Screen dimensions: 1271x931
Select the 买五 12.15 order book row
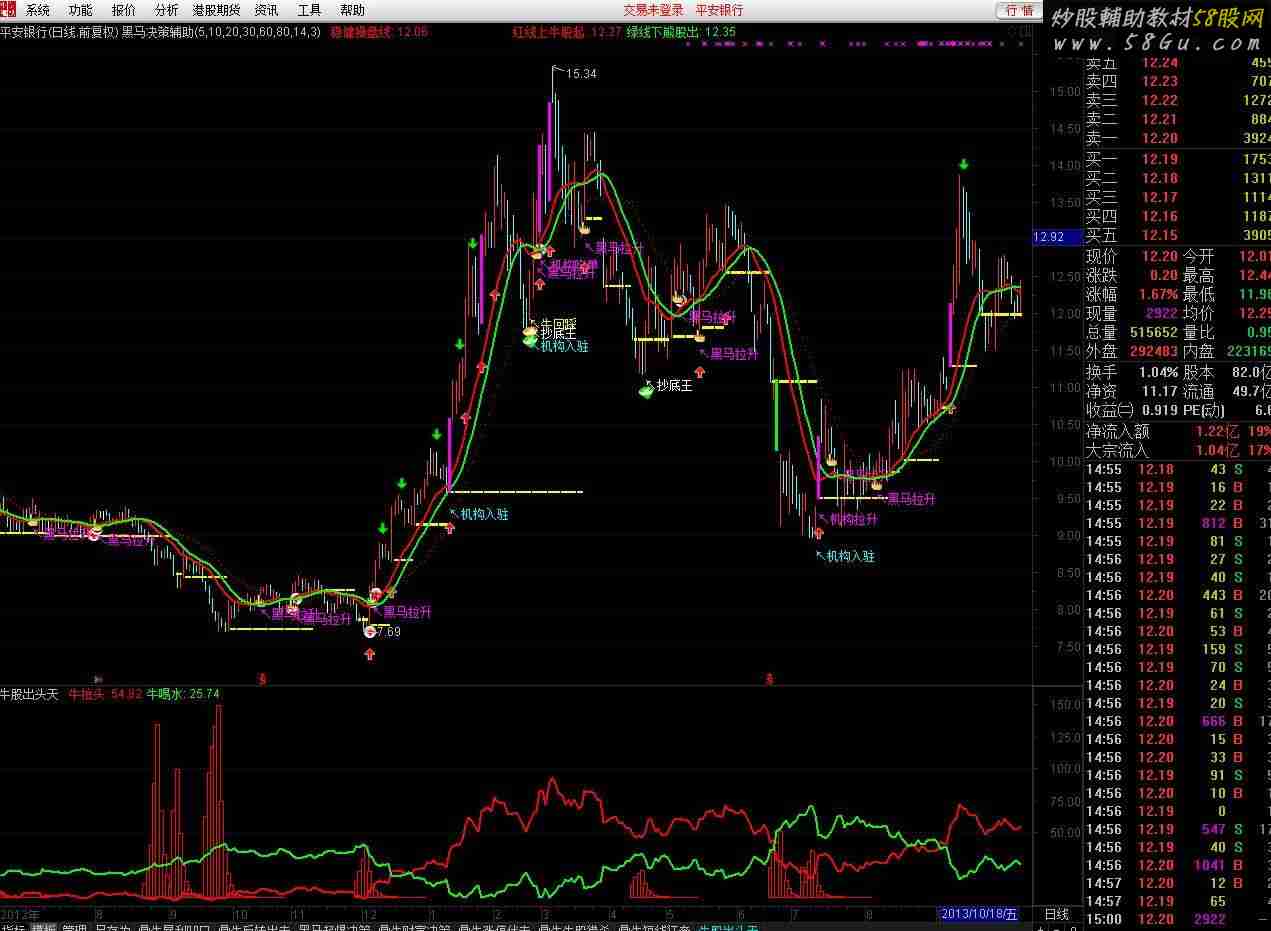click(1178, 235)
